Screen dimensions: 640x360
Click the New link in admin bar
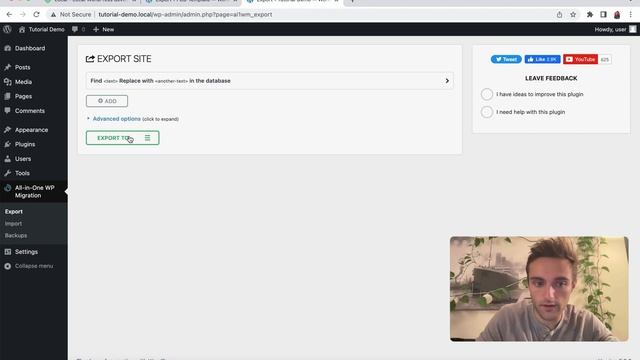108,29
